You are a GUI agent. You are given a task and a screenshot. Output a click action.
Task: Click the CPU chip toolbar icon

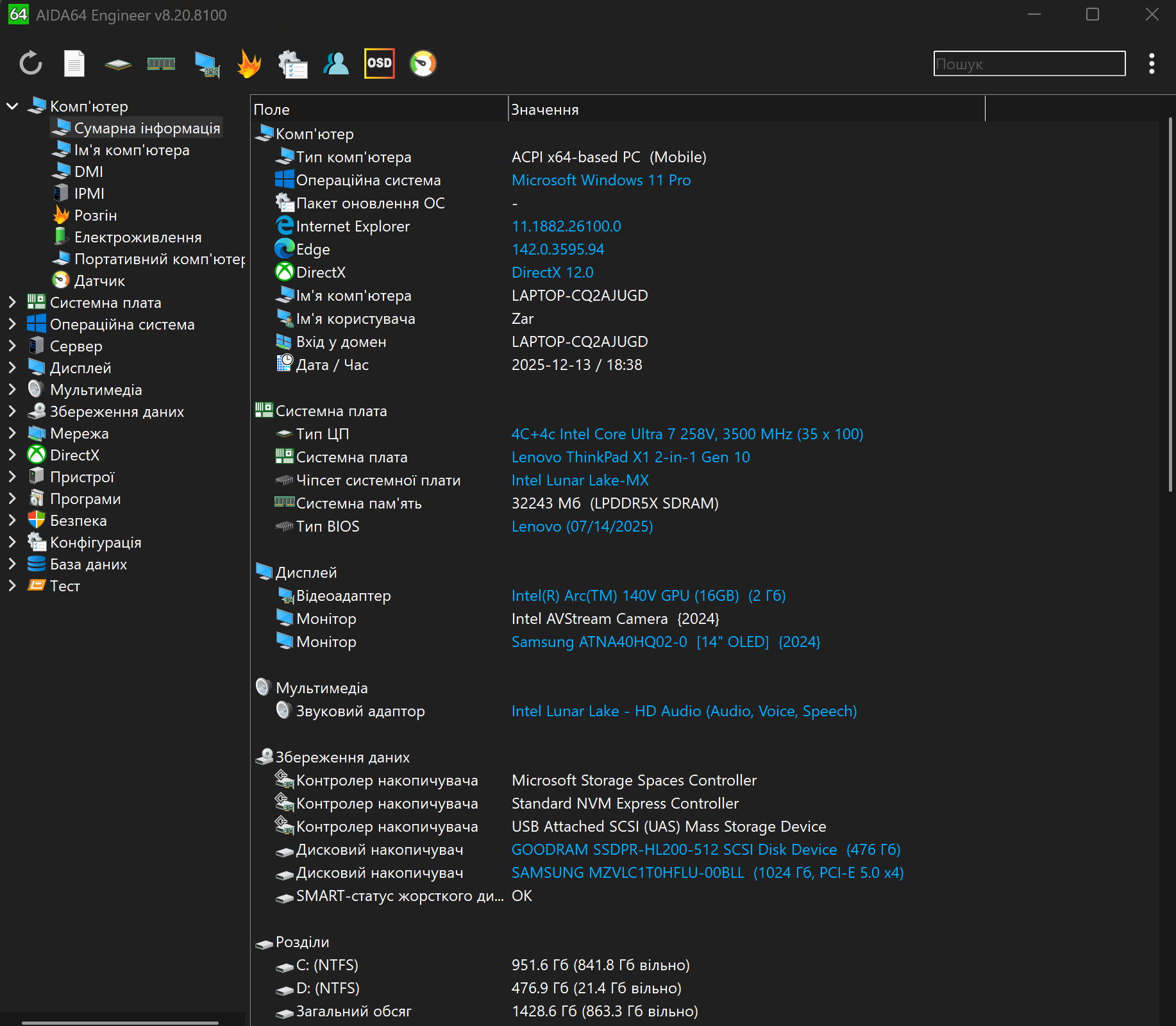pos(118,63)
